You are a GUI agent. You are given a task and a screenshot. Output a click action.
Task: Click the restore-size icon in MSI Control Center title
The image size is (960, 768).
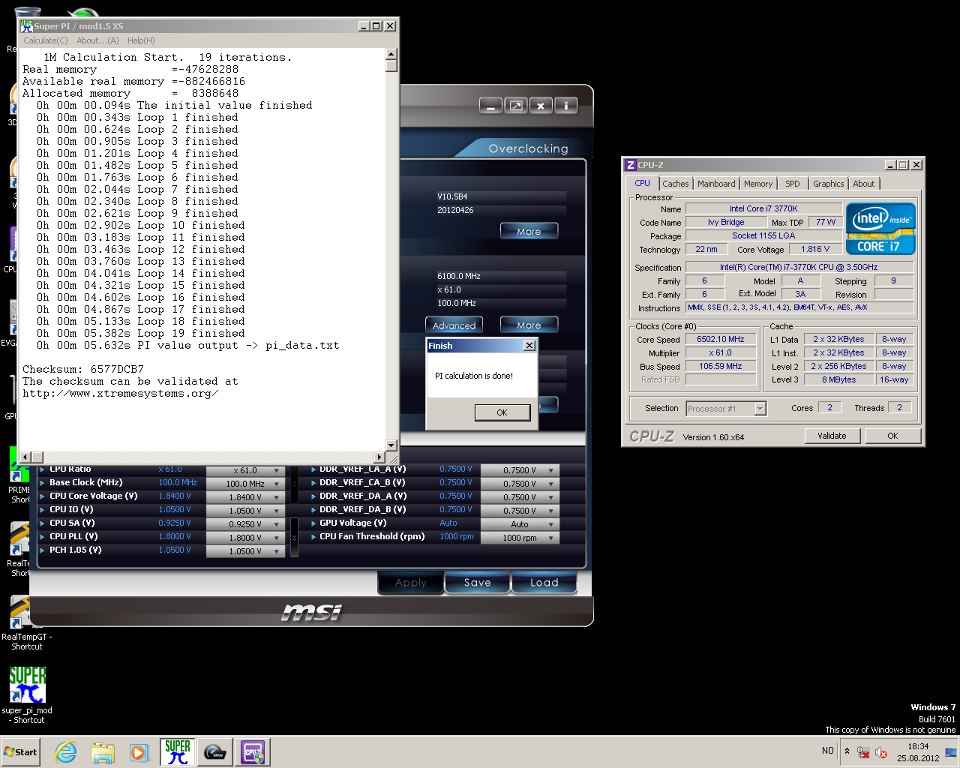click(x=516, y=106)
